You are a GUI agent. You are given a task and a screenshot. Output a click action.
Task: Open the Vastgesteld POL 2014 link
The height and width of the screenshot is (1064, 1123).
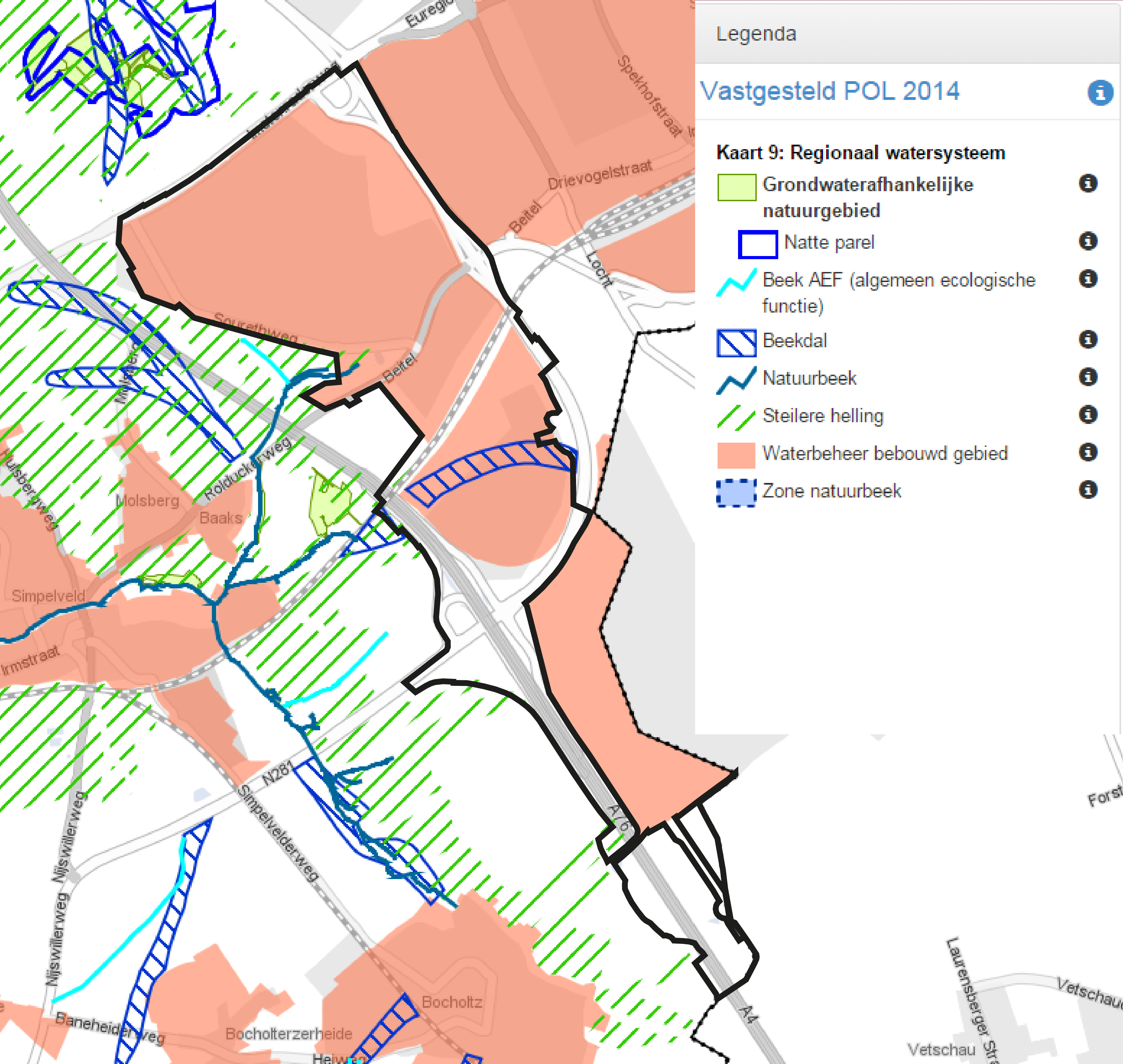tap(829, 91)
